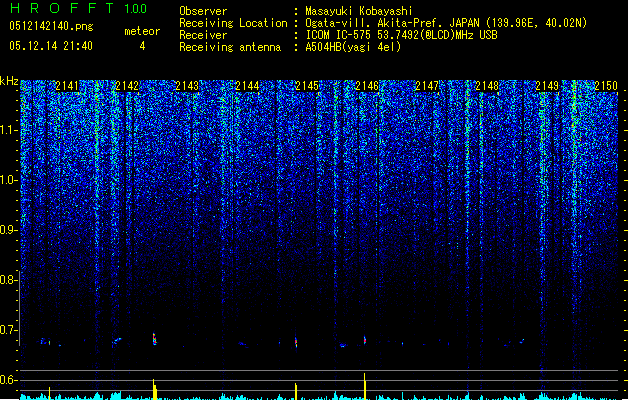This screenshot has height=400, width=629.
Task: Click the 0.9 kHz axis tick label
Action: click(x=9, y=230)
